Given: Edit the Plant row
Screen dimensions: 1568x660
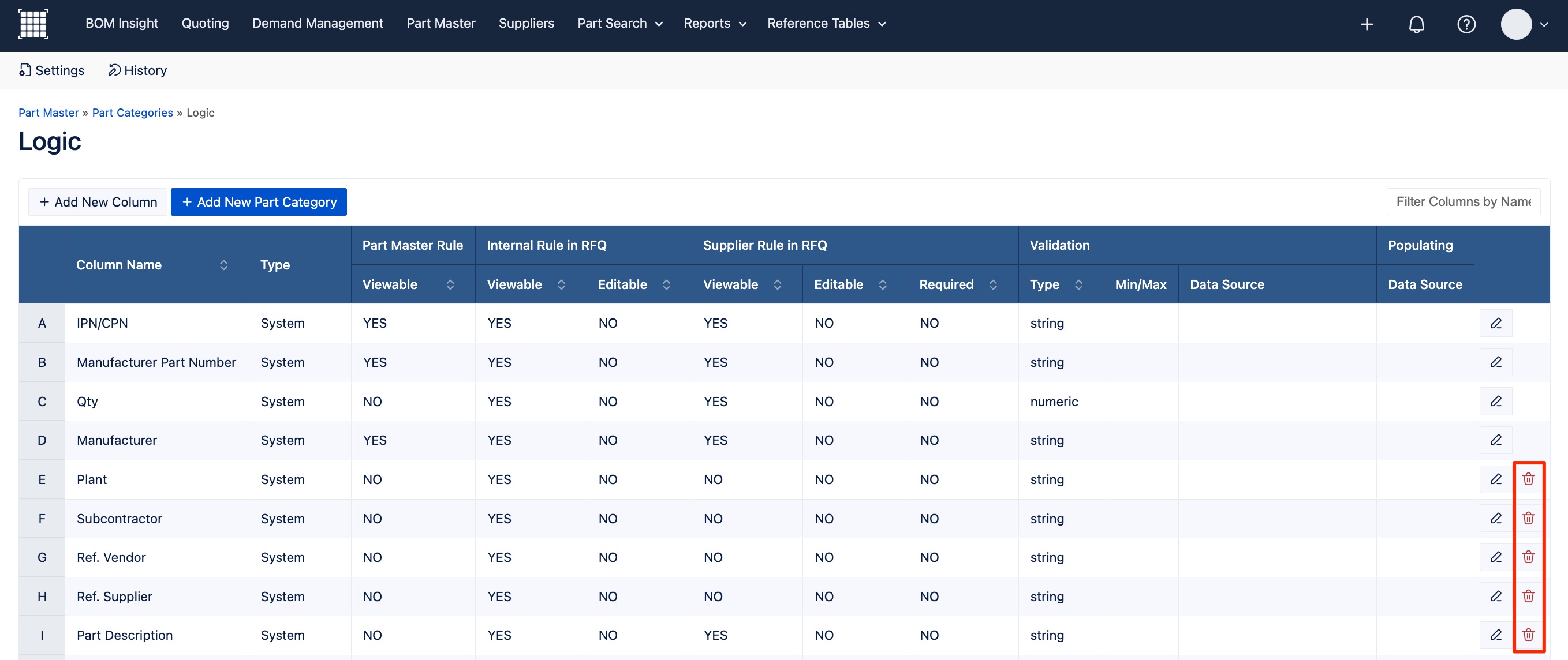Looking at the screenshot, I should pos(1496,479).
